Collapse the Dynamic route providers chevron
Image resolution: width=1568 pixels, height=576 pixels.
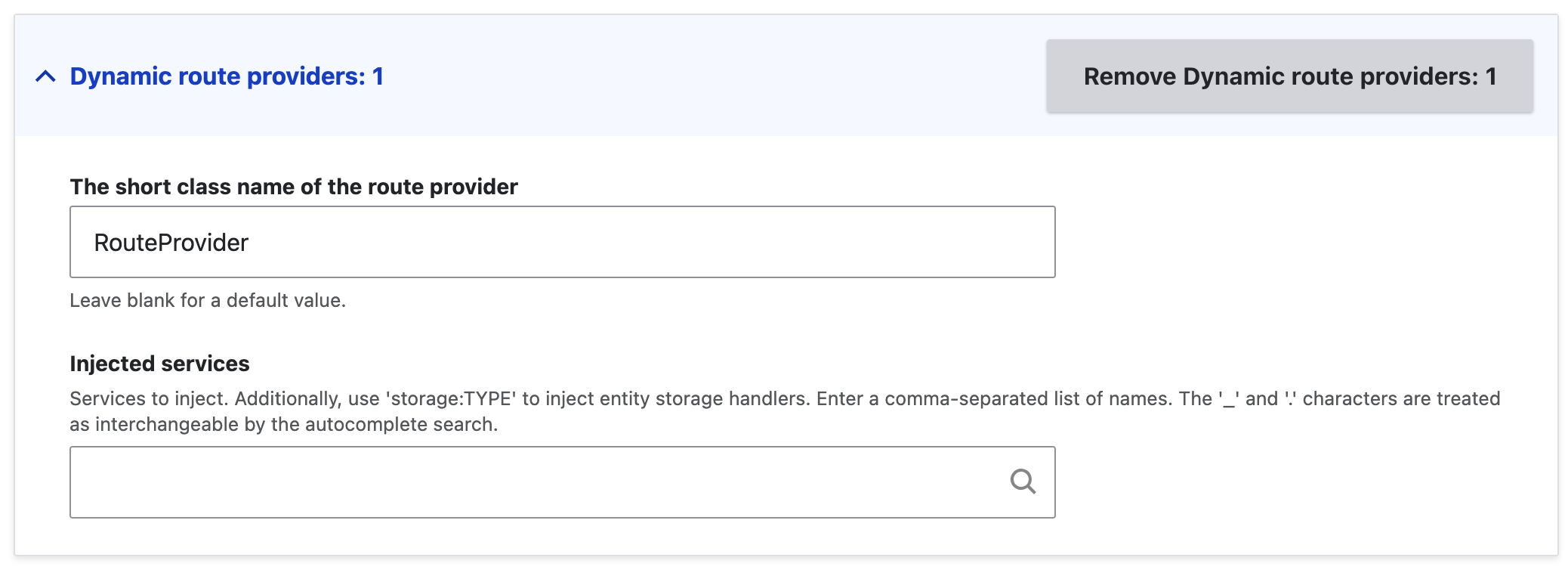pyautogui.click(x=45, y=76)
